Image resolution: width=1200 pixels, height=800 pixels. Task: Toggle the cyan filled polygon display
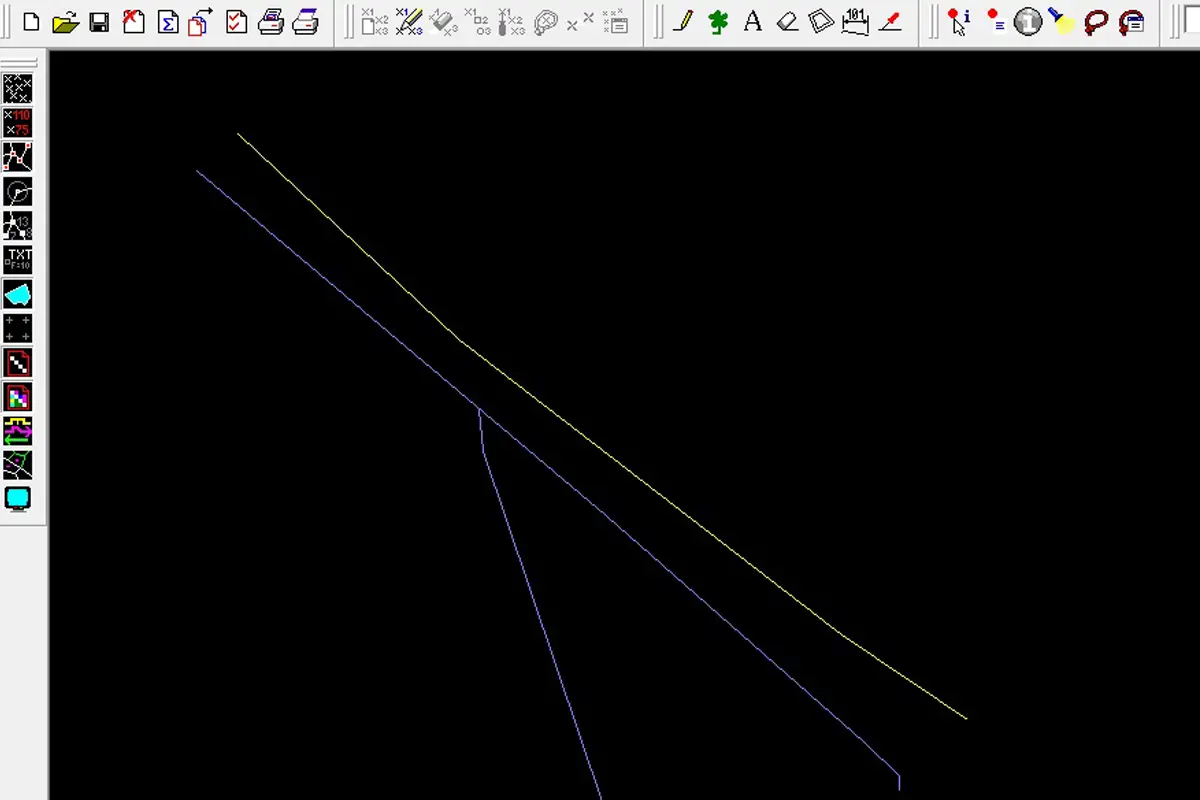[18, 294]
